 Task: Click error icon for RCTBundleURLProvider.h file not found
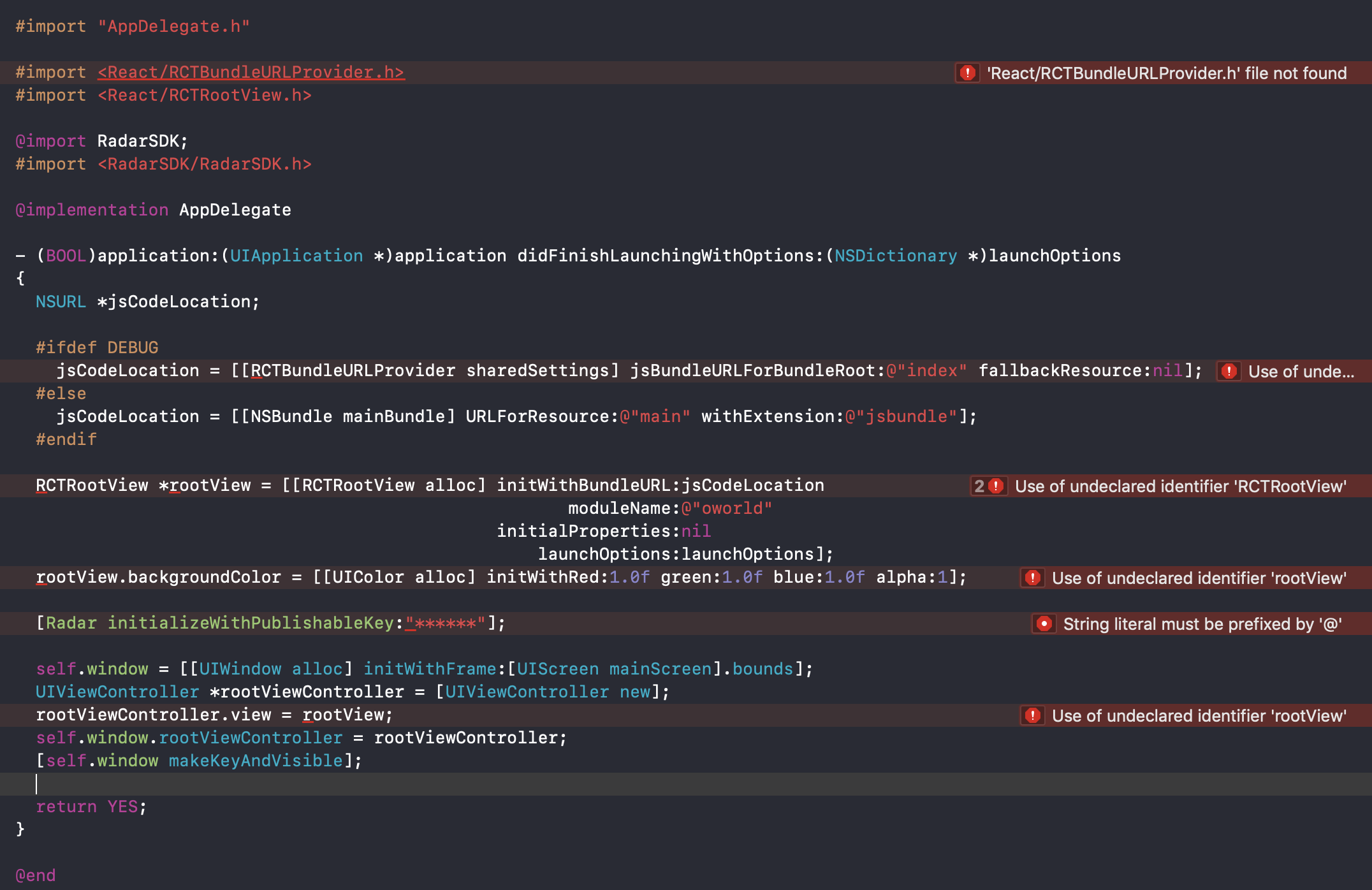[967, 73]
